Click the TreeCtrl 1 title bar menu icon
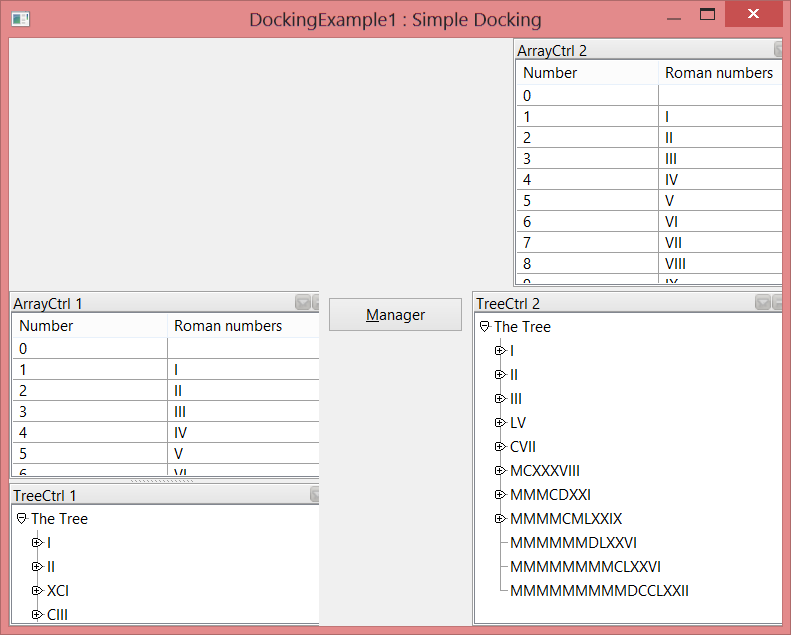The width and height of the screenshot is (791, 635). pyautogui.click(x=314, y=494)
